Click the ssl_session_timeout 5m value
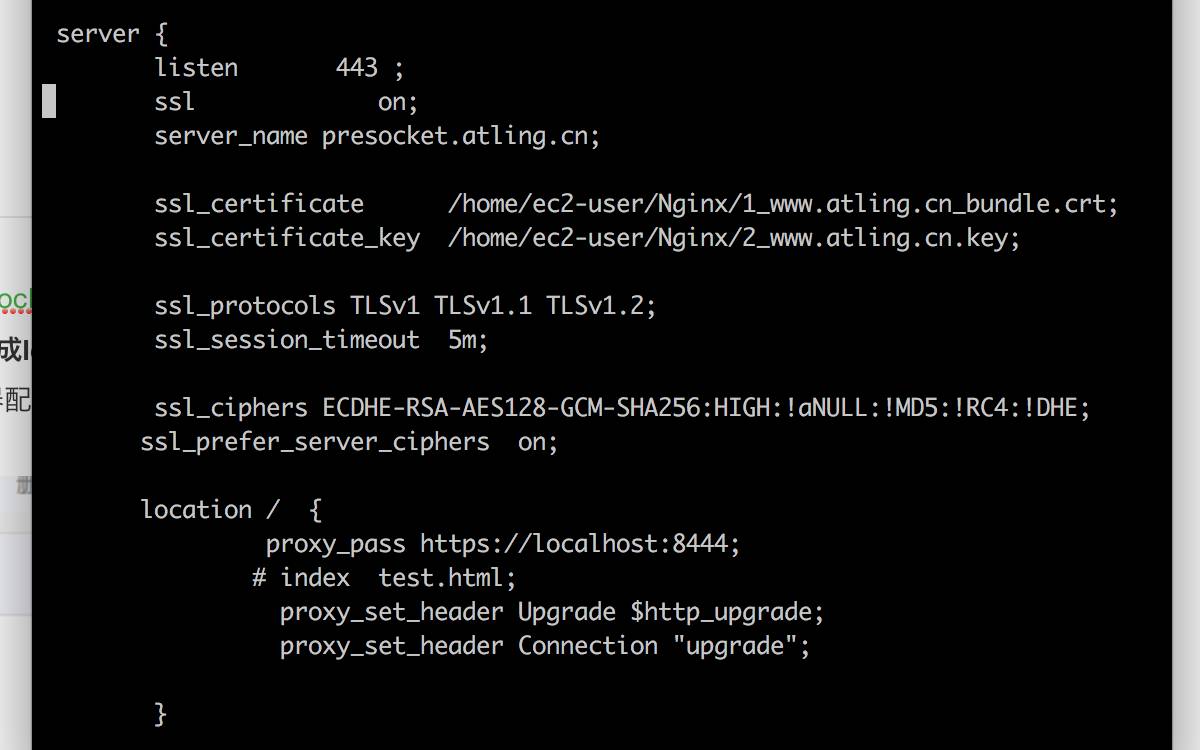Viewport: 1200px width, 750px height. pos(467,340)
